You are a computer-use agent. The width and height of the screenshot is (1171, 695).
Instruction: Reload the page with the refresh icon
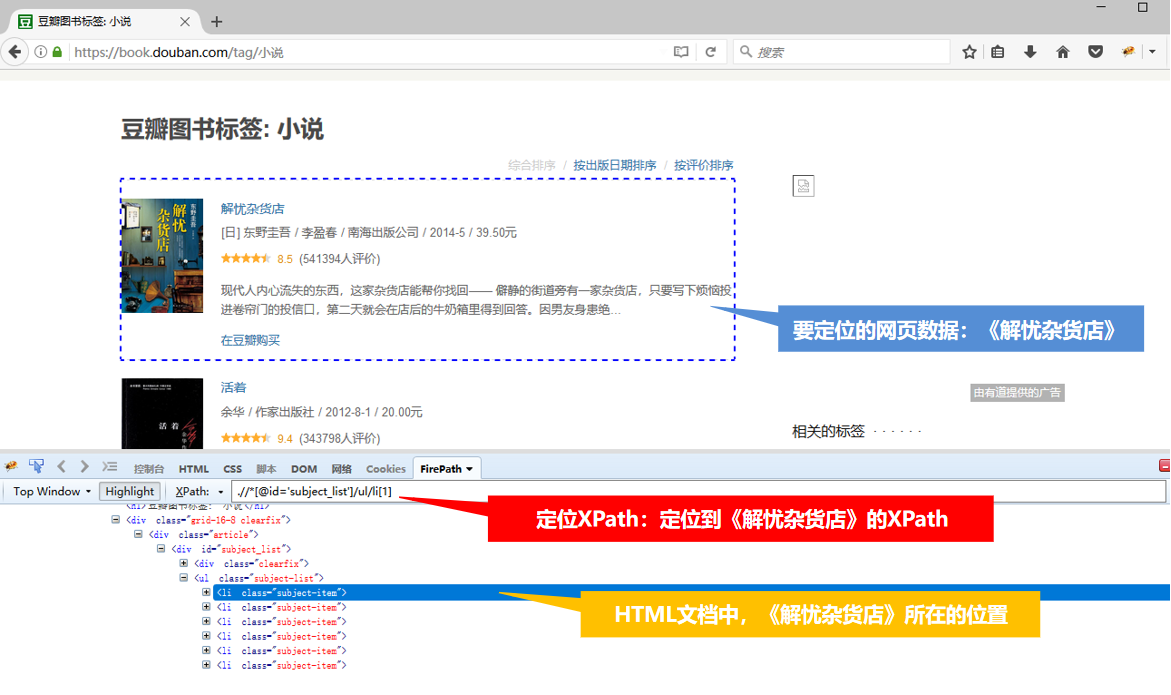click(710, 52)
